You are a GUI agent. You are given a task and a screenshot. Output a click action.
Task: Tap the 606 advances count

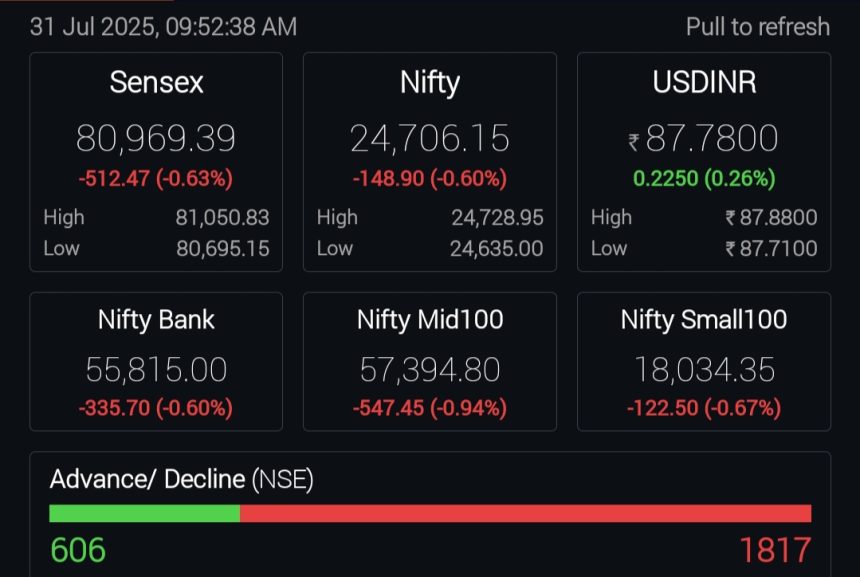click(x=78, y=550)
